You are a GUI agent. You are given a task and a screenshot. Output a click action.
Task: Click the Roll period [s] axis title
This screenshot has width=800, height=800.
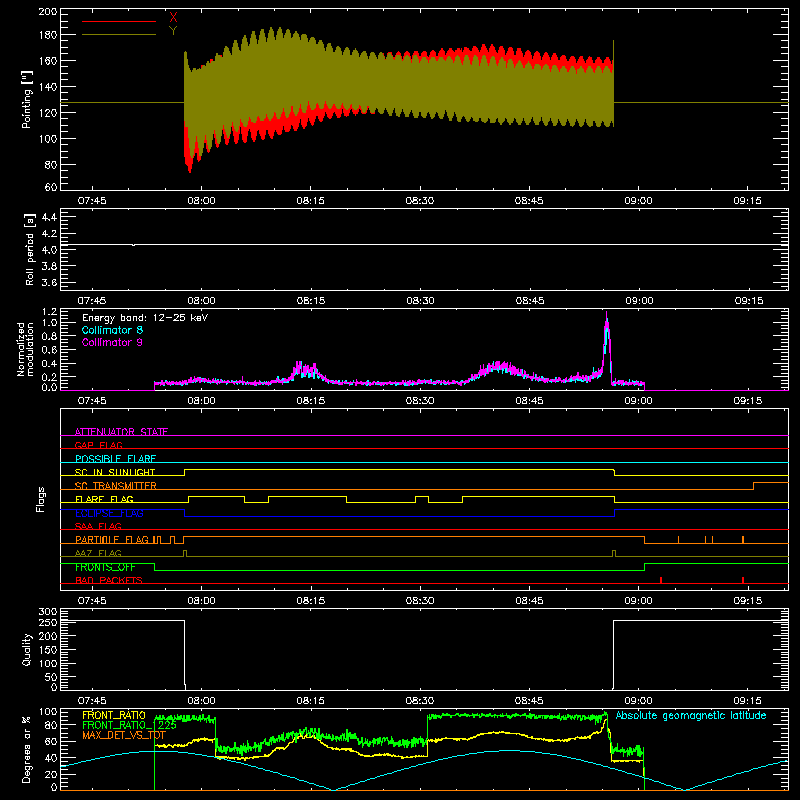tap(30, 249)
